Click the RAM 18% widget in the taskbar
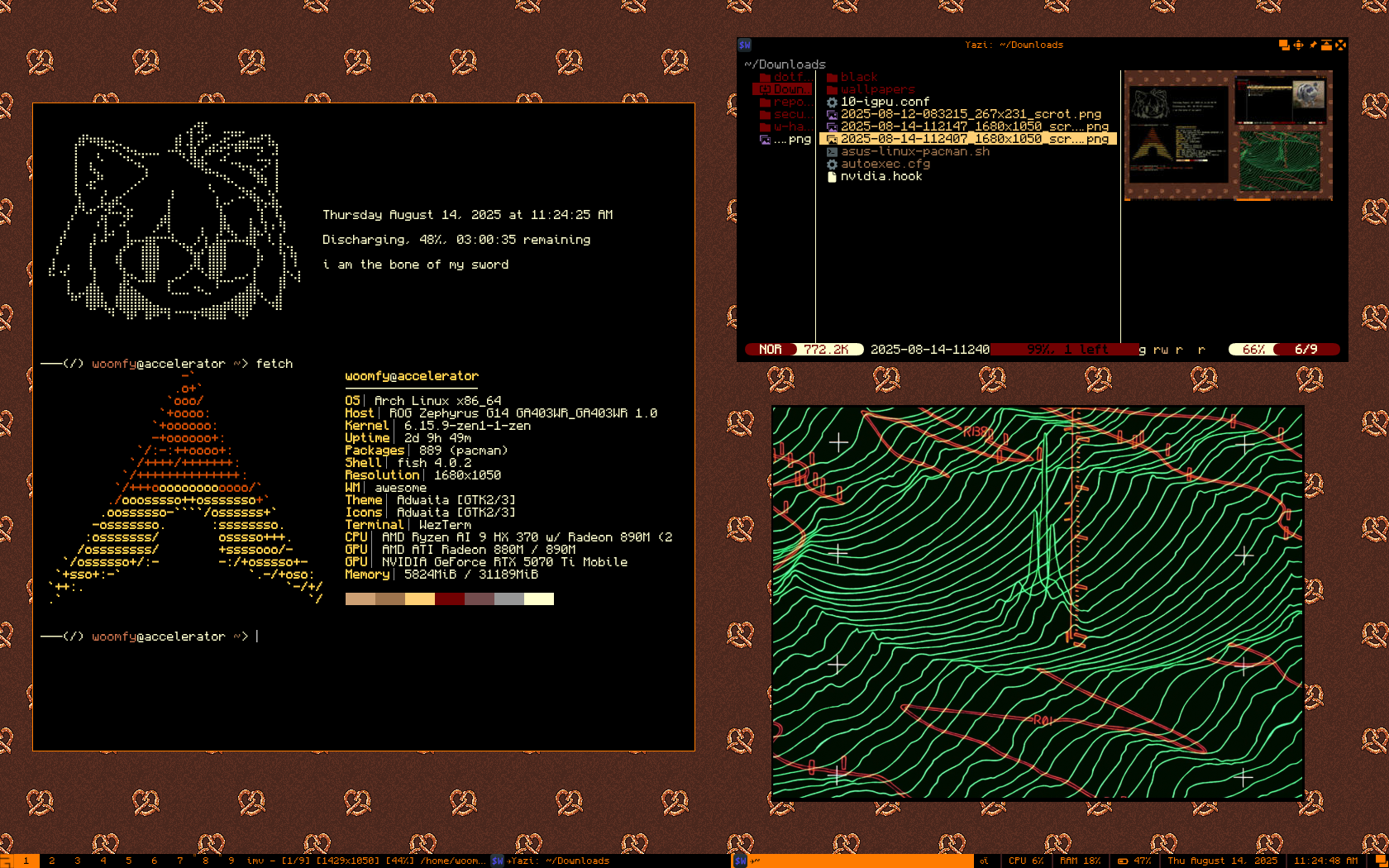Image resolution: width=1389 pixels, height=868 pixels. 1080,861
